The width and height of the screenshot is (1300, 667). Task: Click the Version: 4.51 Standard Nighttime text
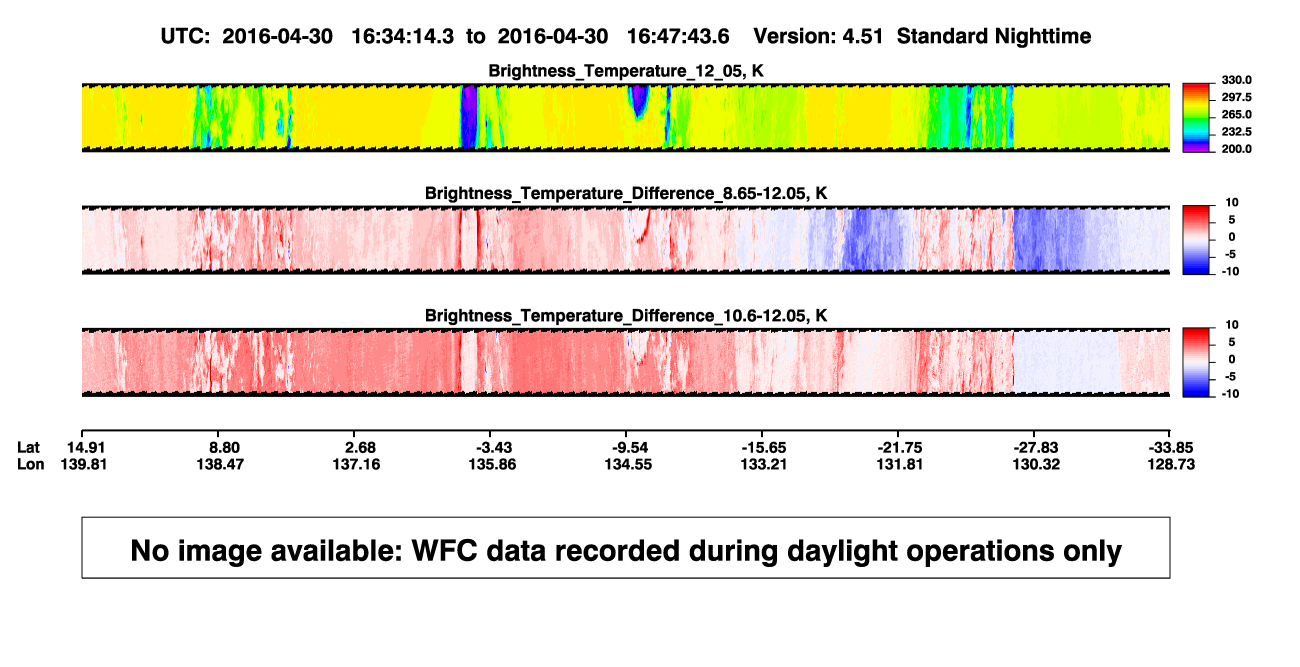pyautogui.click(x=922, y=36)
